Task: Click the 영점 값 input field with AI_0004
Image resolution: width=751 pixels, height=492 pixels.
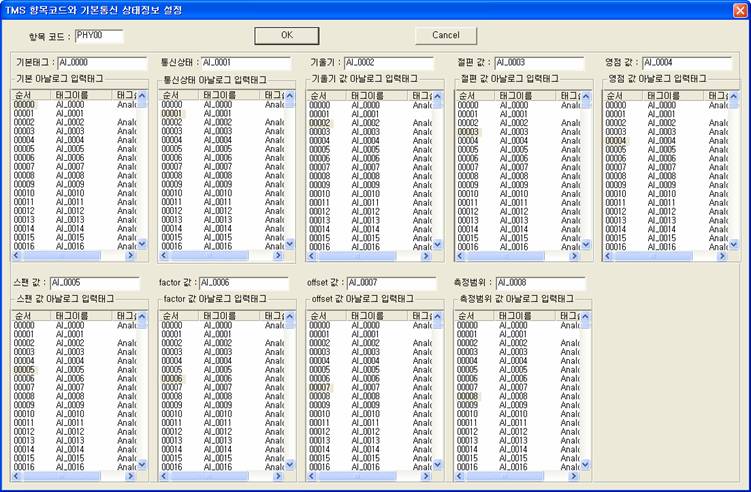Action: point(686,63)
